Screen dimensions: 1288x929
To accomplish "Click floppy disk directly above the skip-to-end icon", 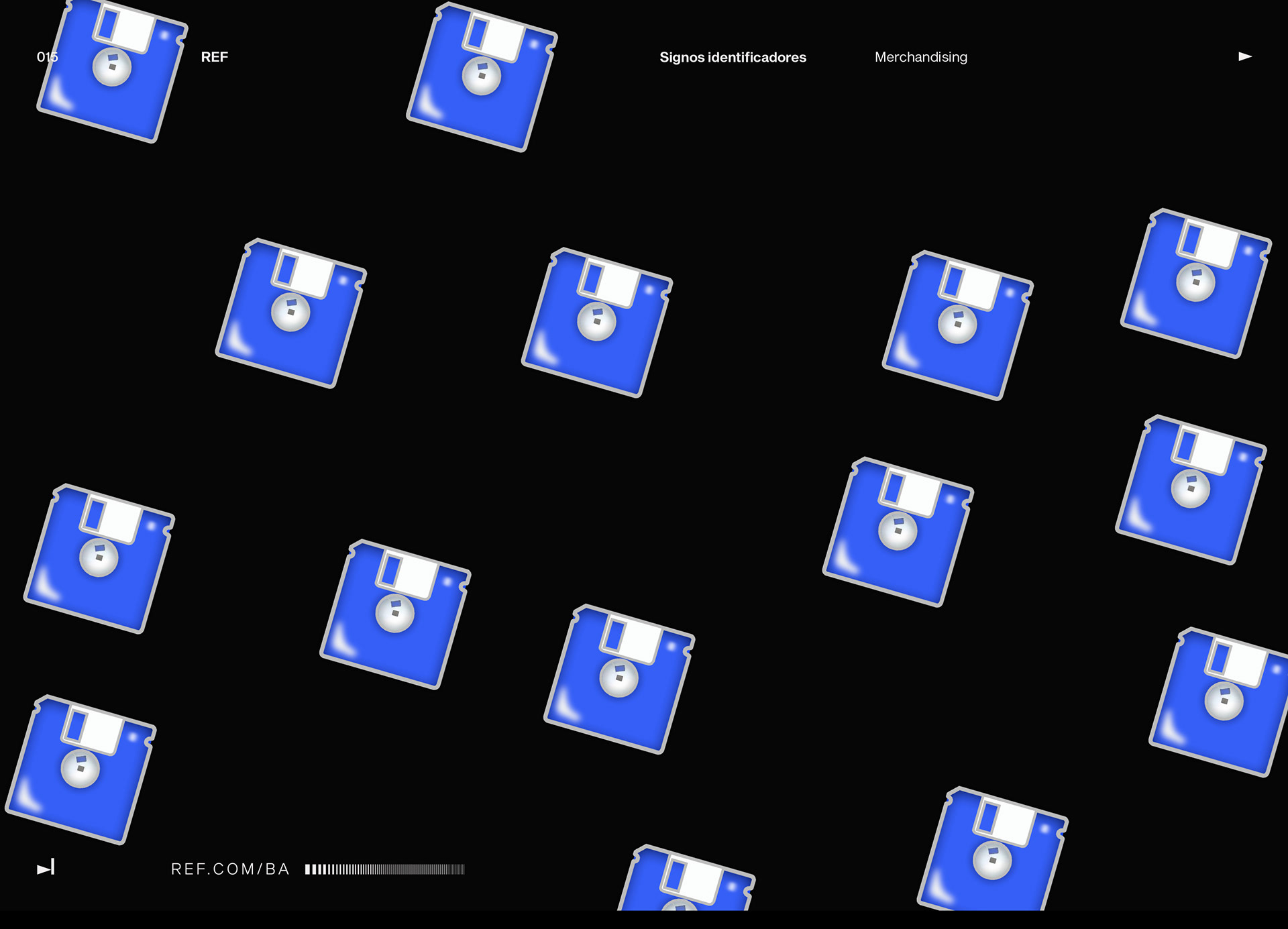I will pyautogui.click(x=80, y=770).
